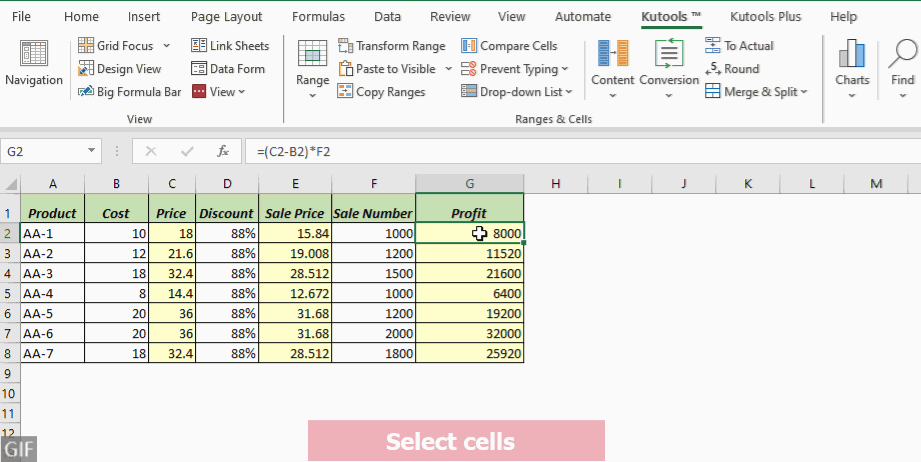921x462 pixels.
Task: Click Paste to Visible
Action: coord(388,69)
